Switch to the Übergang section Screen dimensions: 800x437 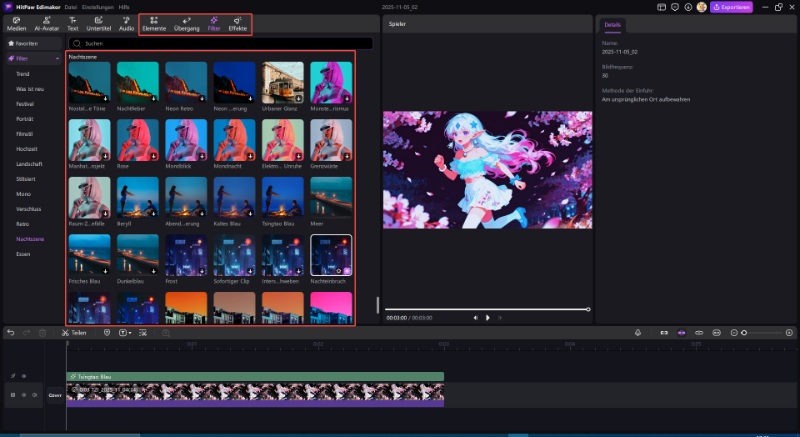pos(187,24)
